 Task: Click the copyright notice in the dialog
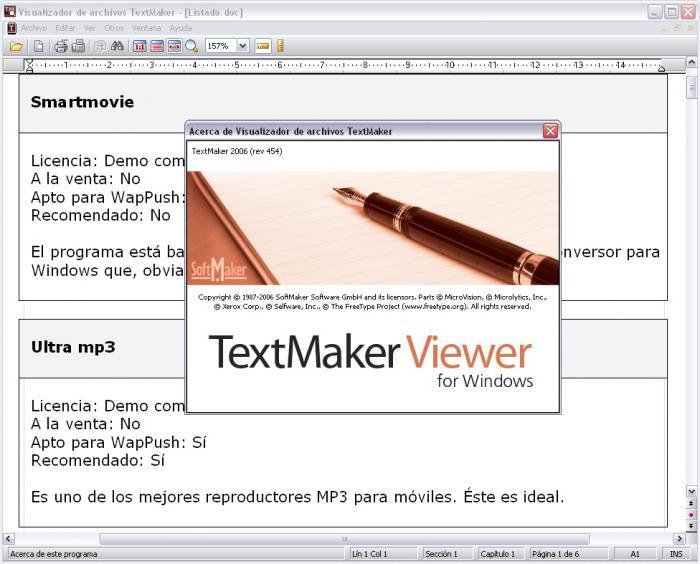[x=373, y=301]
